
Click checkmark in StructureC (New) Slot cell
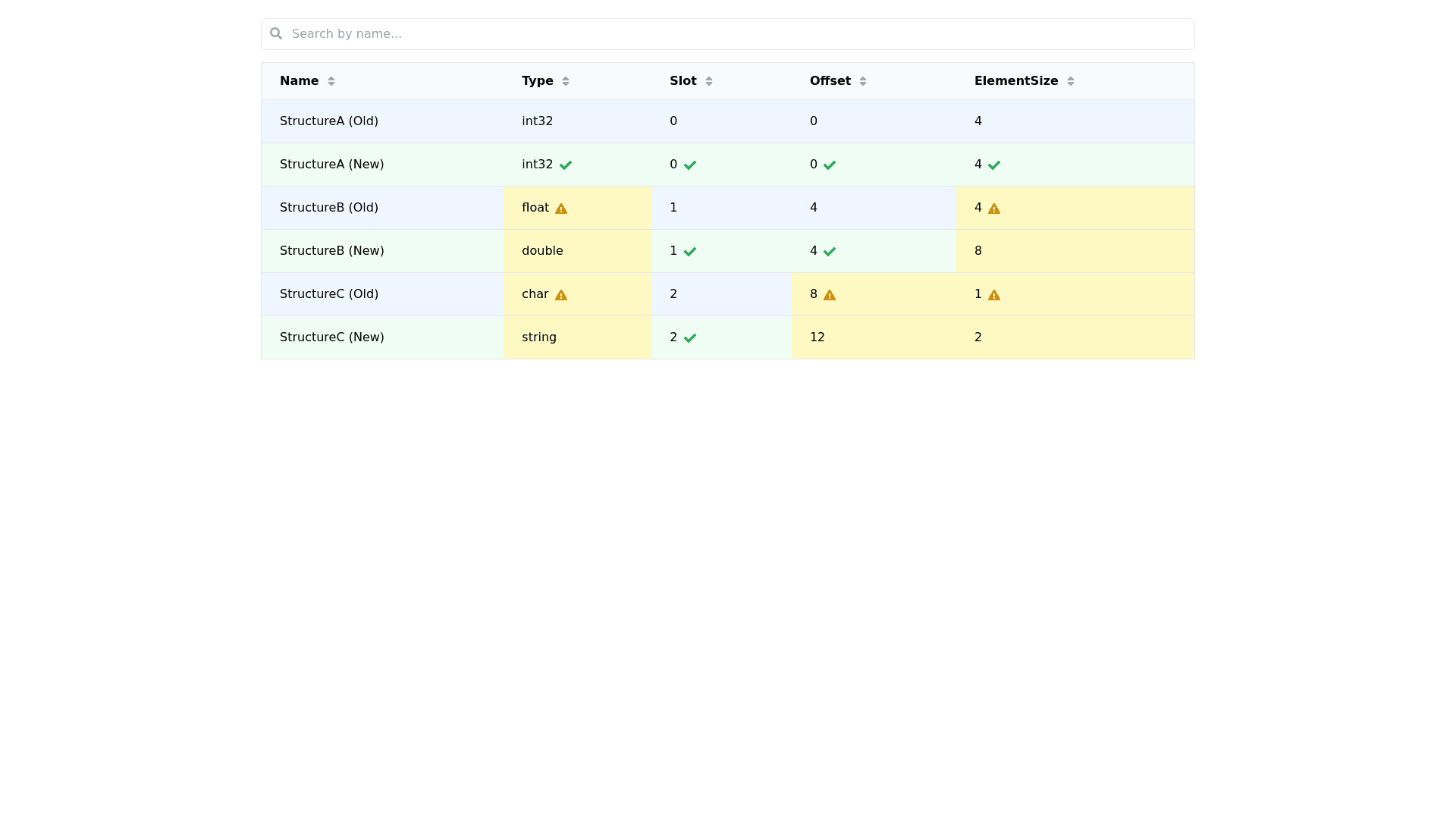click(x=690, y=338)
